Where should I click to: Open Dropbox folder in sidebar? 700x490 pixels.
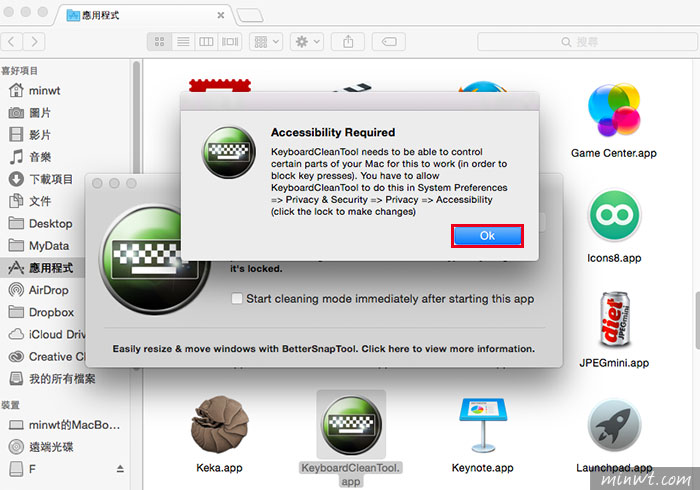coord(41,312)
